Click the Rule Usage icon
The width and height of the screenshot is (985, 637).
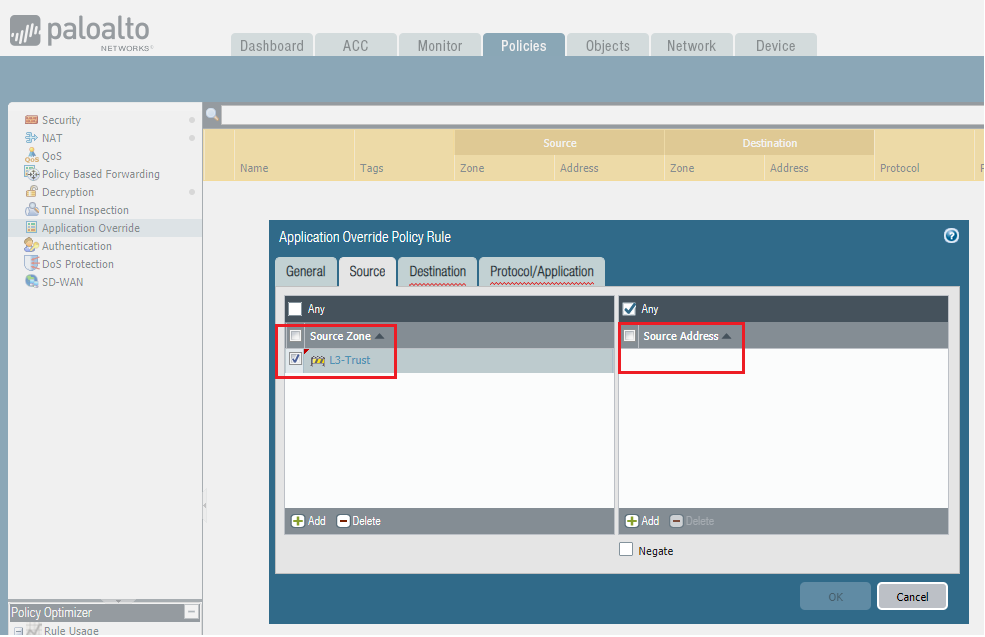coord(34,629)
